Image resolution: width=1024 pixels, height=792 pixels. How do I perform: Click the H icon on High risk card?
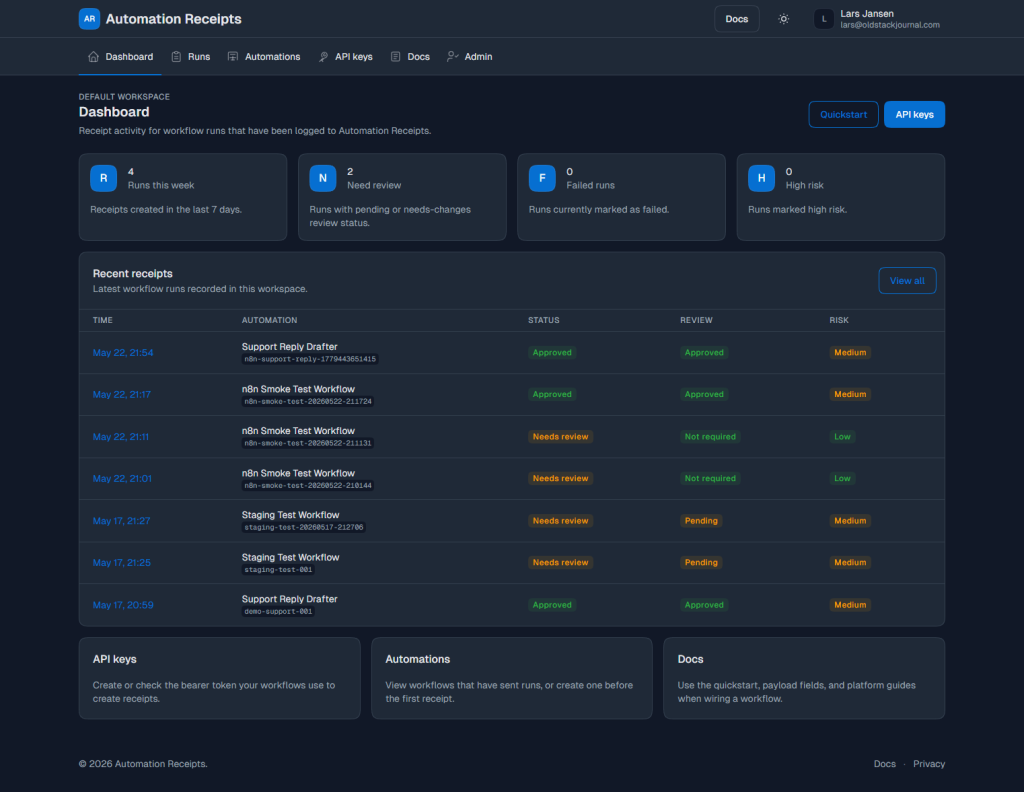tap(761, 178)
